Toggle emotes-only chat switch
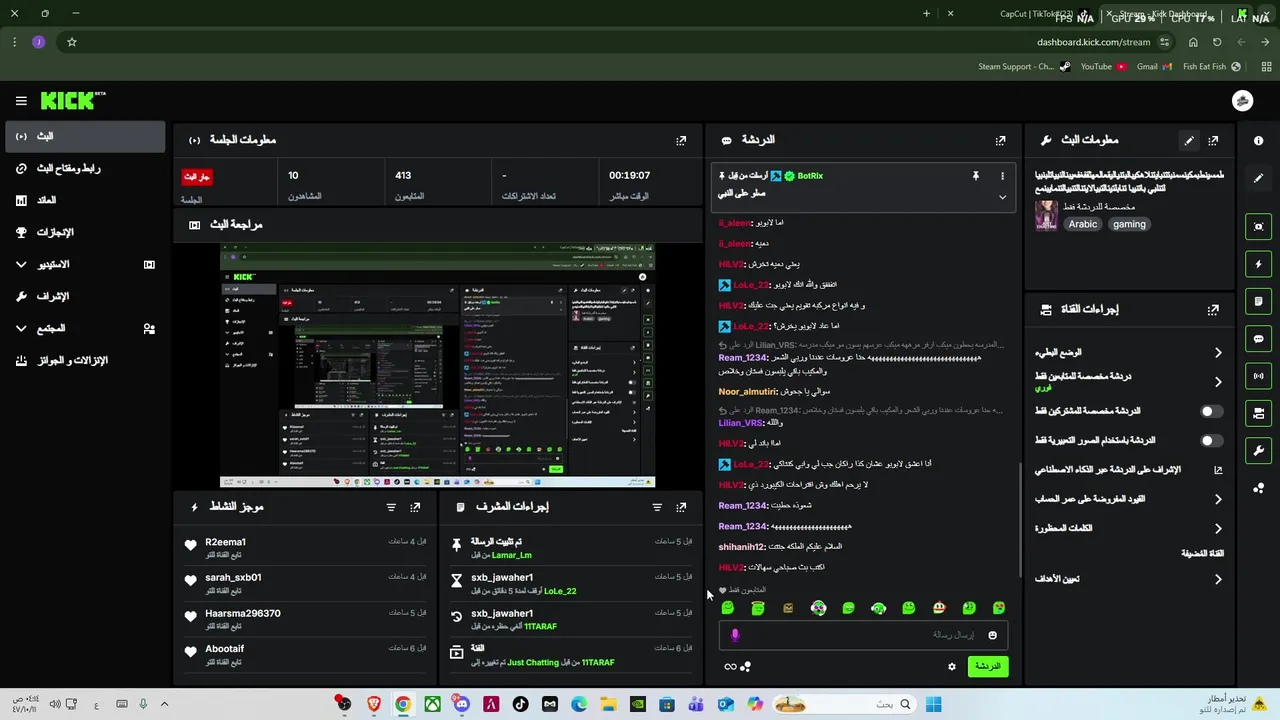Viewport: 1280px width, 720px height. (x=1211, y=440)
